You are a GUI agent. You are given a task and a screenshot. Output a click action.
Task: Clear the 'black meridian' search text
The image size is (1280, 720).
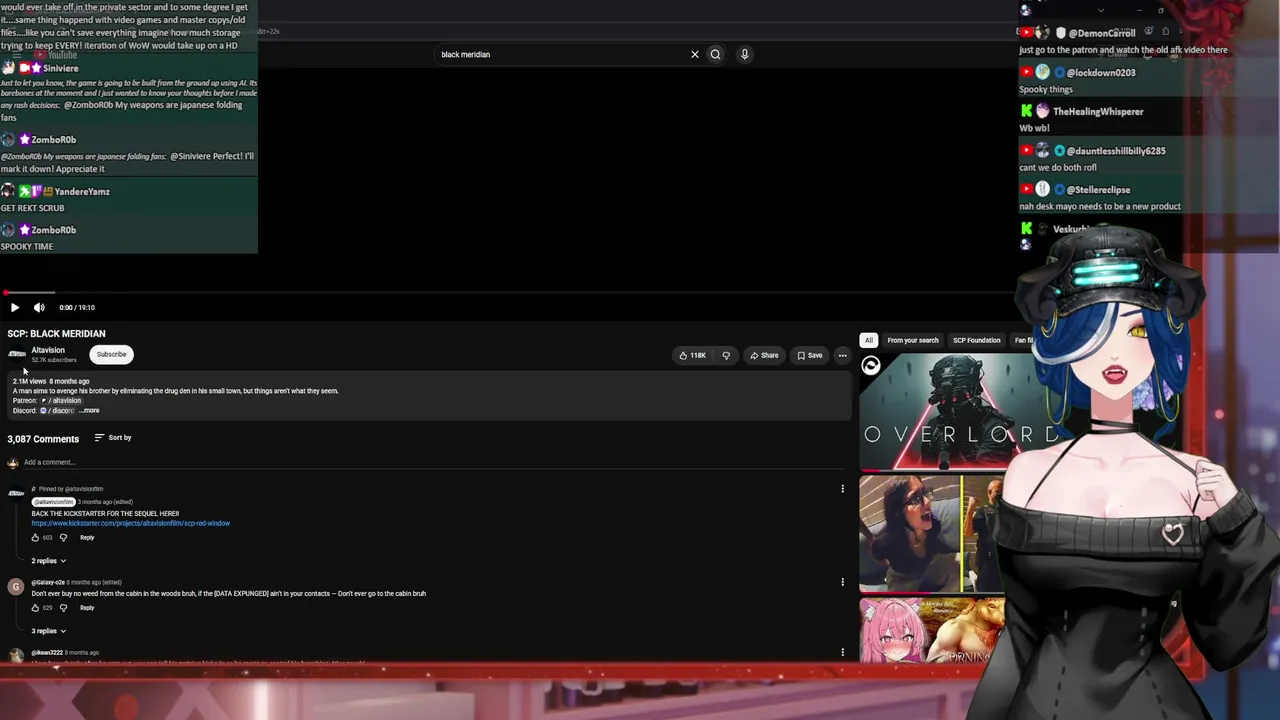(695, 54)
